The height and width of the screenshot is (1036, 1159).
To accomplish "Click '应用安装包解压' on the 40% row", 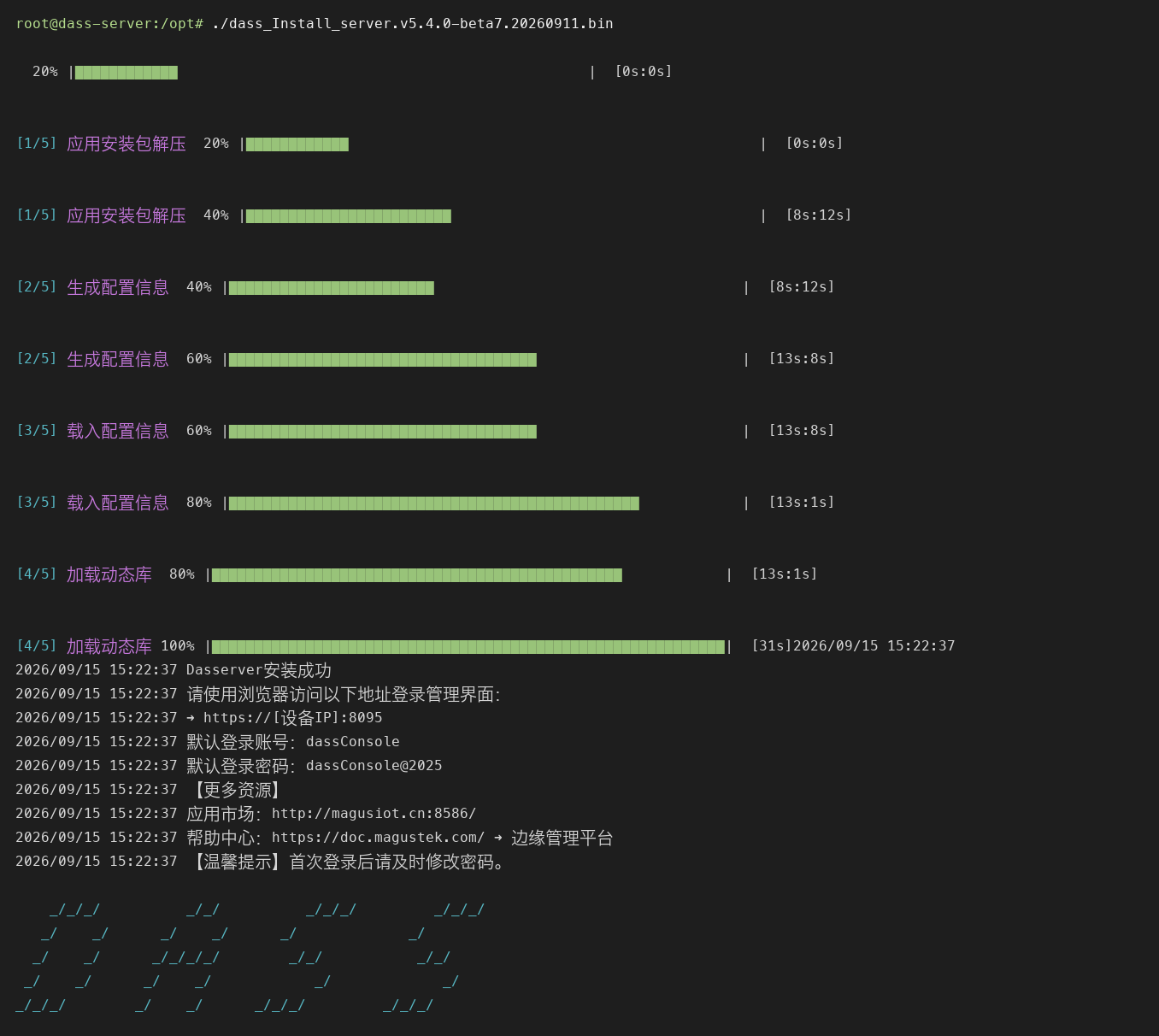I will (126, 215).
